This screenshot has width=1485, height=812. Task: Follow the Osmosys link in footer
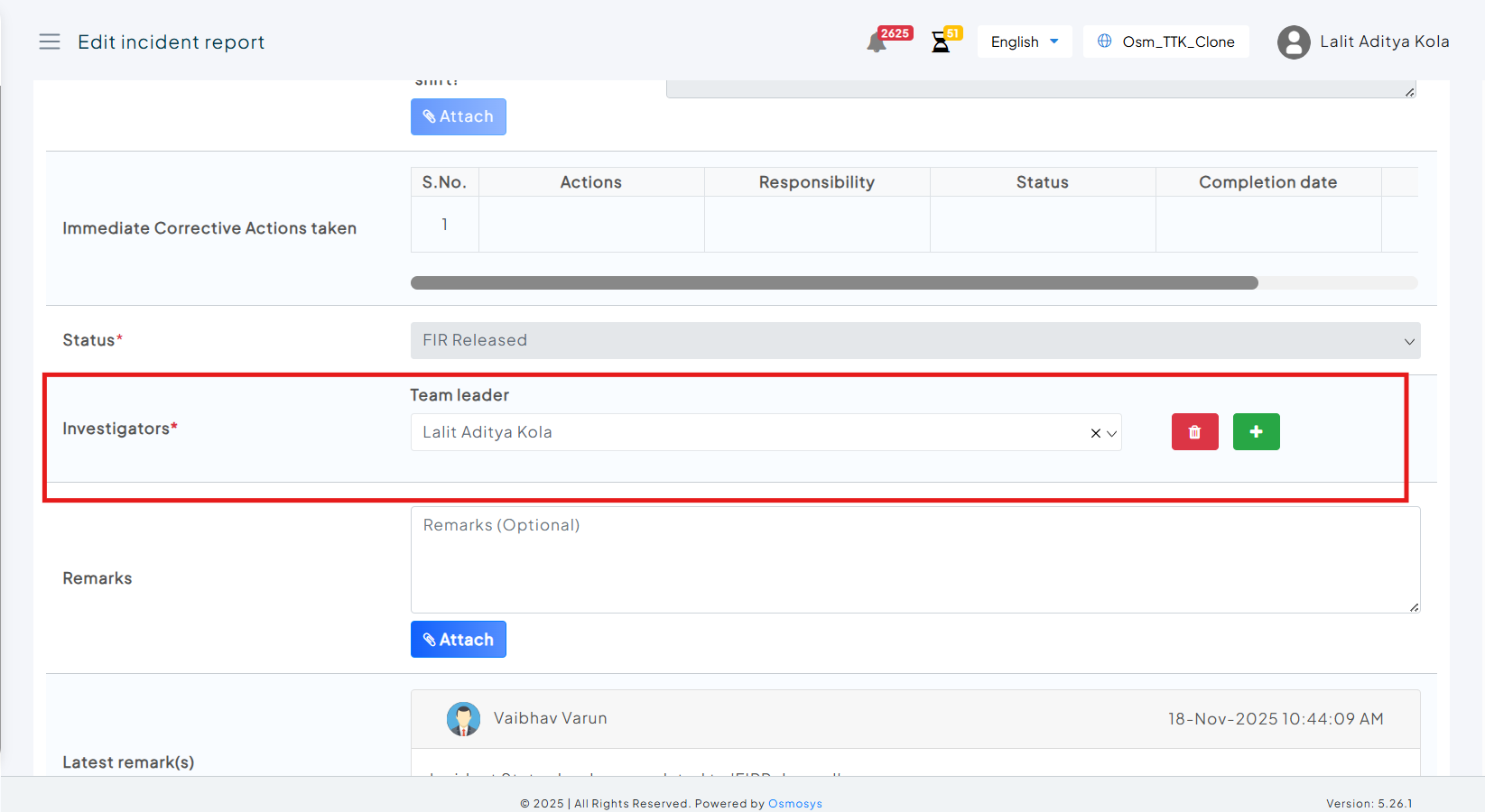click(x=794, y=804)
